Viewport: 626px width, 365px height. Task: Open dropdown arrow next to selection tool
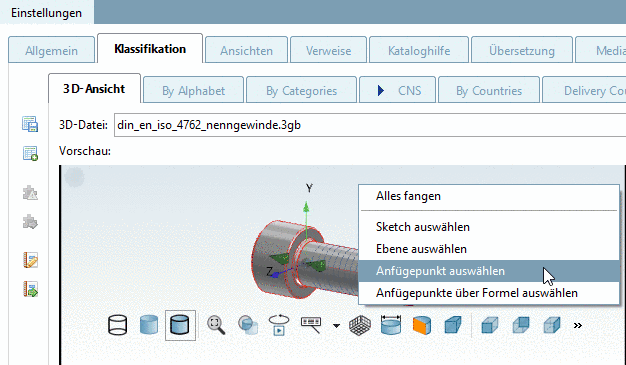[336, 326]
